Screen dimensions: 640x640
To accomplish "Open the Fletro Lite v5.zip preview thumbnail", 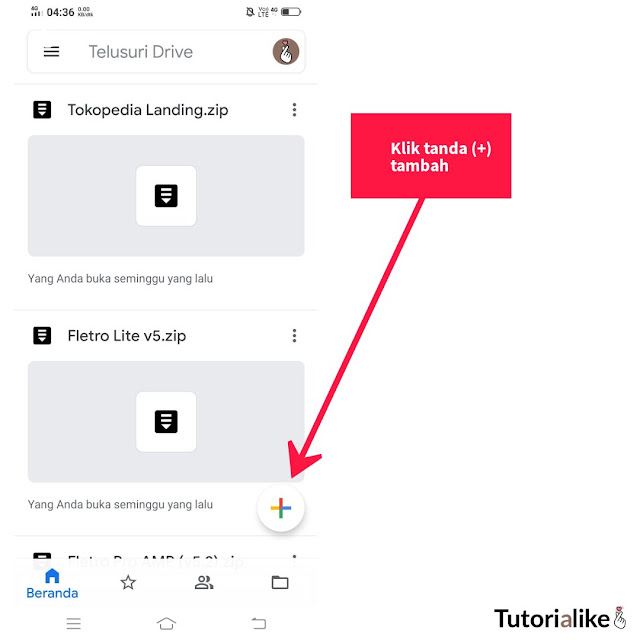I will pyautogui.click(x=166, y=422).
